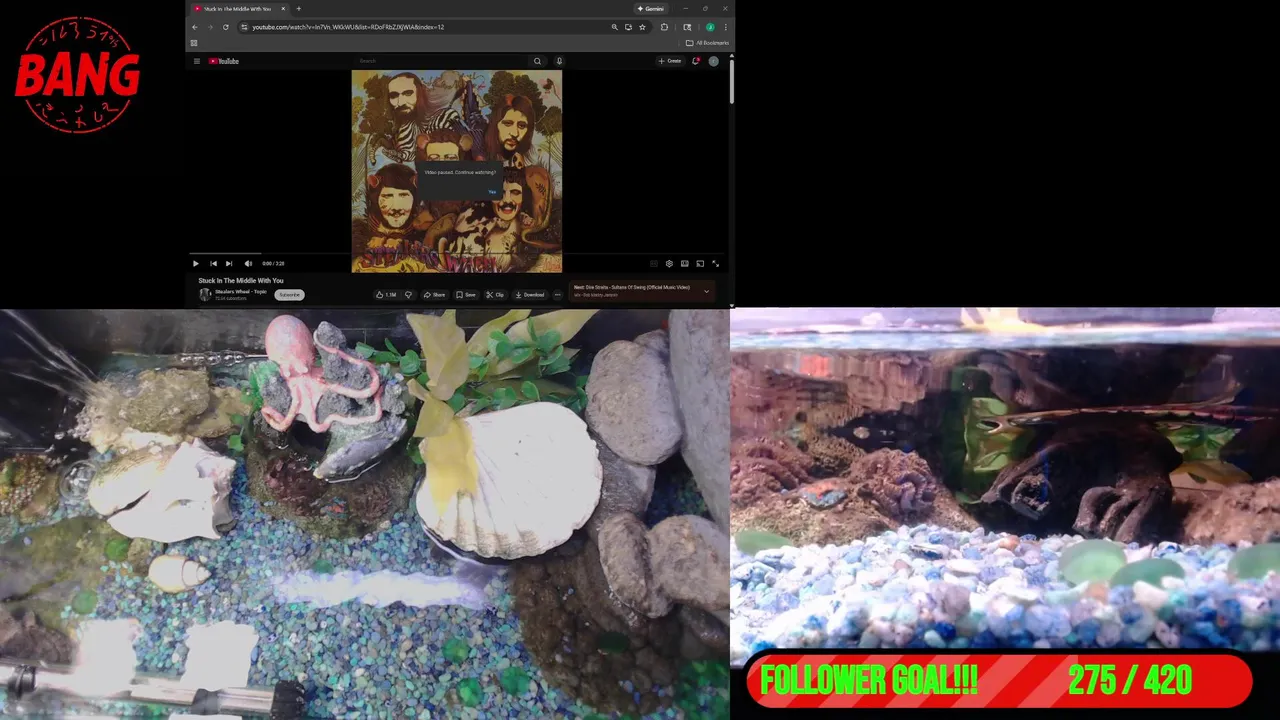Screen dimensions: 1280x720
Task: Reload the YouTube page
Action: pos(226,27)
